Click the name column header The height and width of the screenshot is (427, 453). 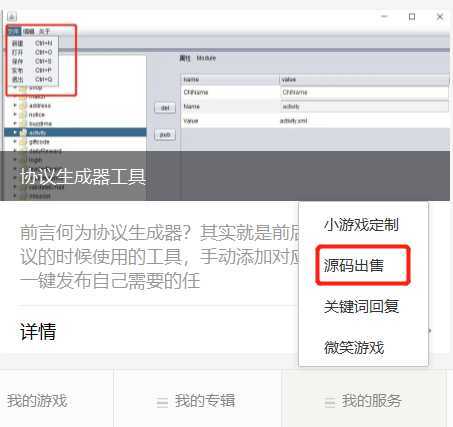(230, 79)
